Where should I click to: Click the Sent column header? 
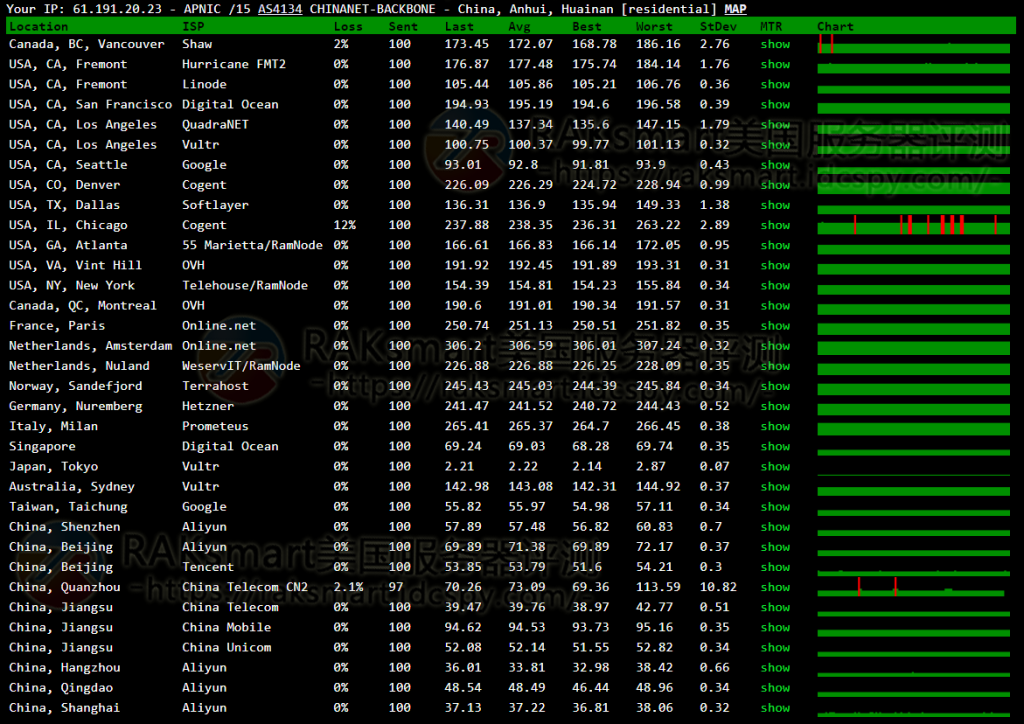click(x=403, y=27)
